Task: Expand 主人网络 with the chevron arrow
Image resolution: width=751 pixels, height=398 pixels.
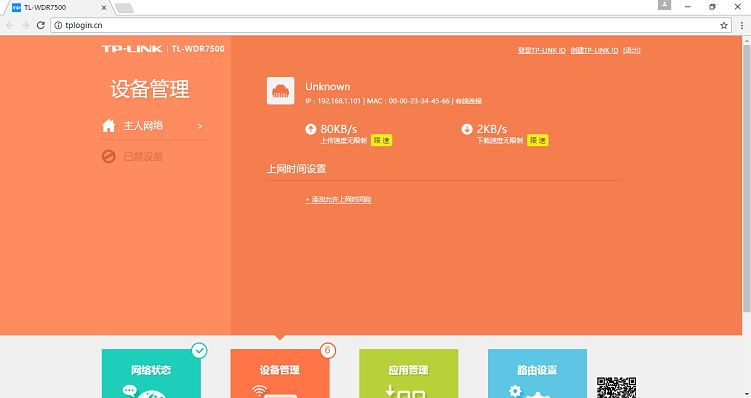Action: coord(201,126)
